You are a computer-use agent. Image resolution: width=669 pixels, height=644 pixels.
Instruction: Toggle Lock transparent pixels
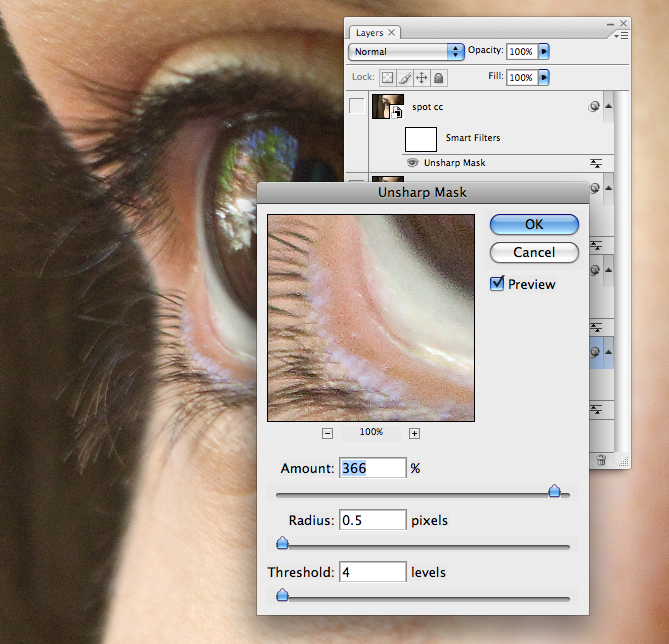pyautogui.click(x=387, y=78)
